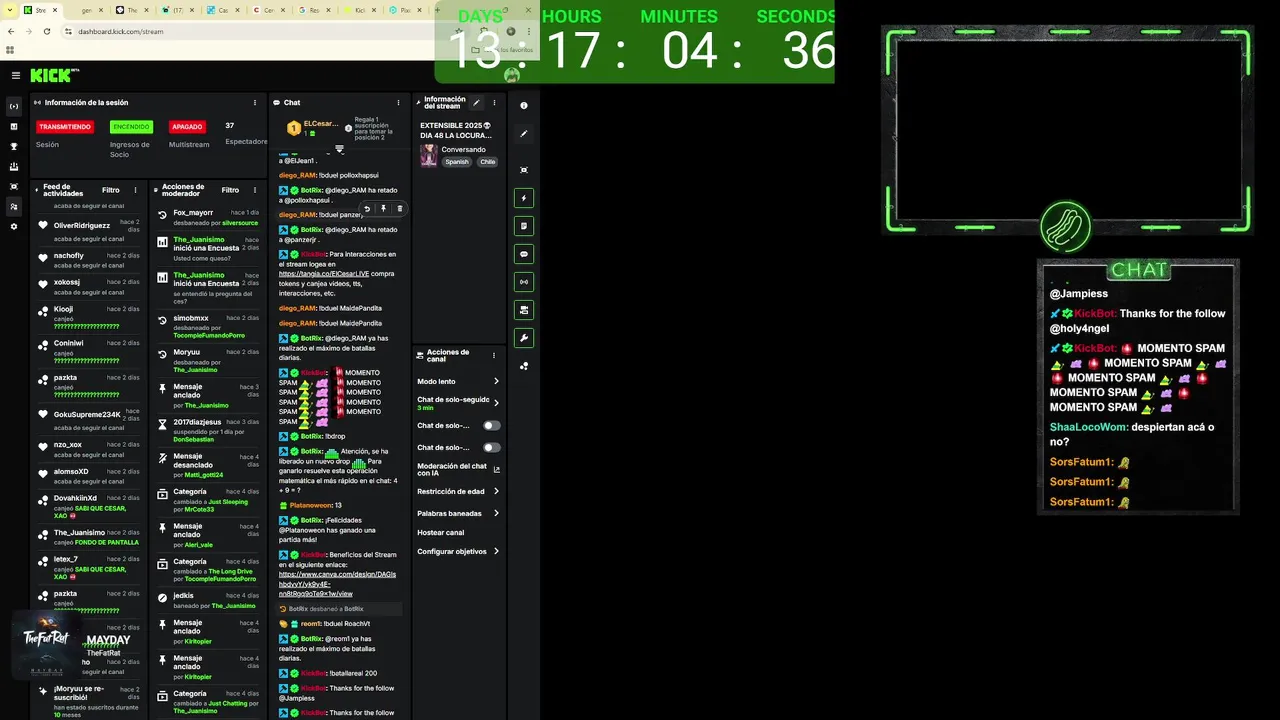Reload the browser page
The width and height of the screenshot is (1280, 720).
coord(48,31)
